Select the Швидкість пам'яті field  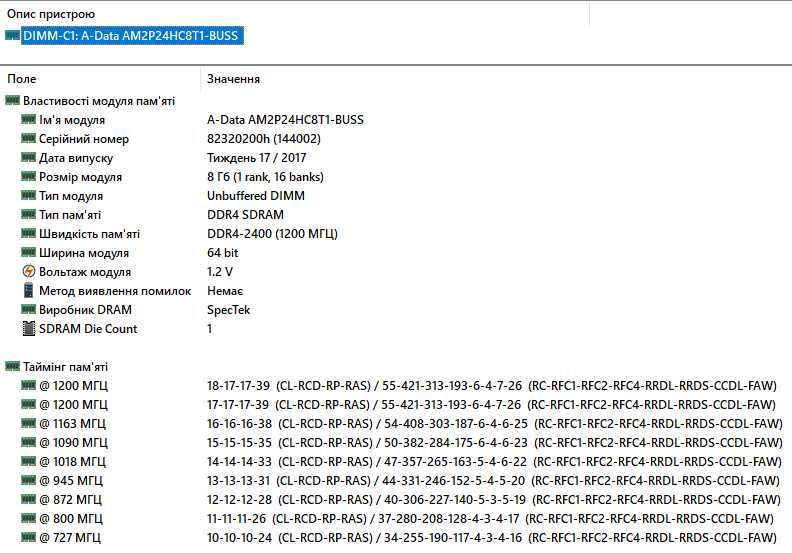89,234
